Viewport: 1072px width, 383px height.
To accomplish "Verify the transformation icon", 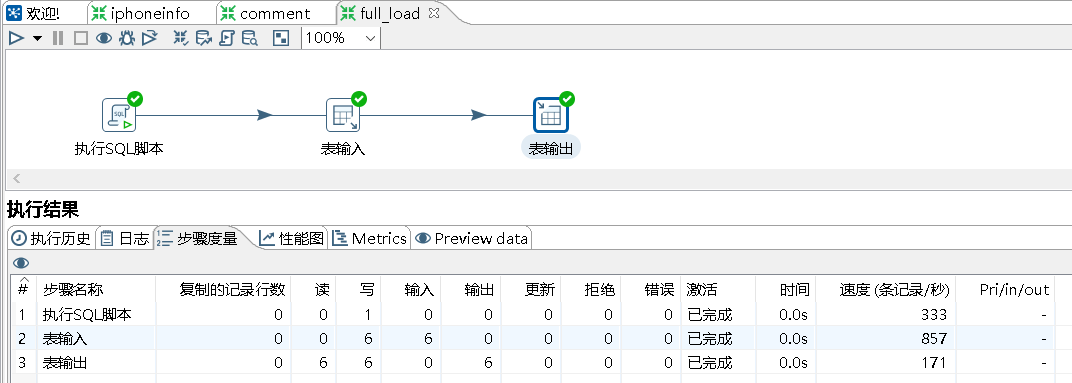I will pyautogui.click(x=180, y=38).
